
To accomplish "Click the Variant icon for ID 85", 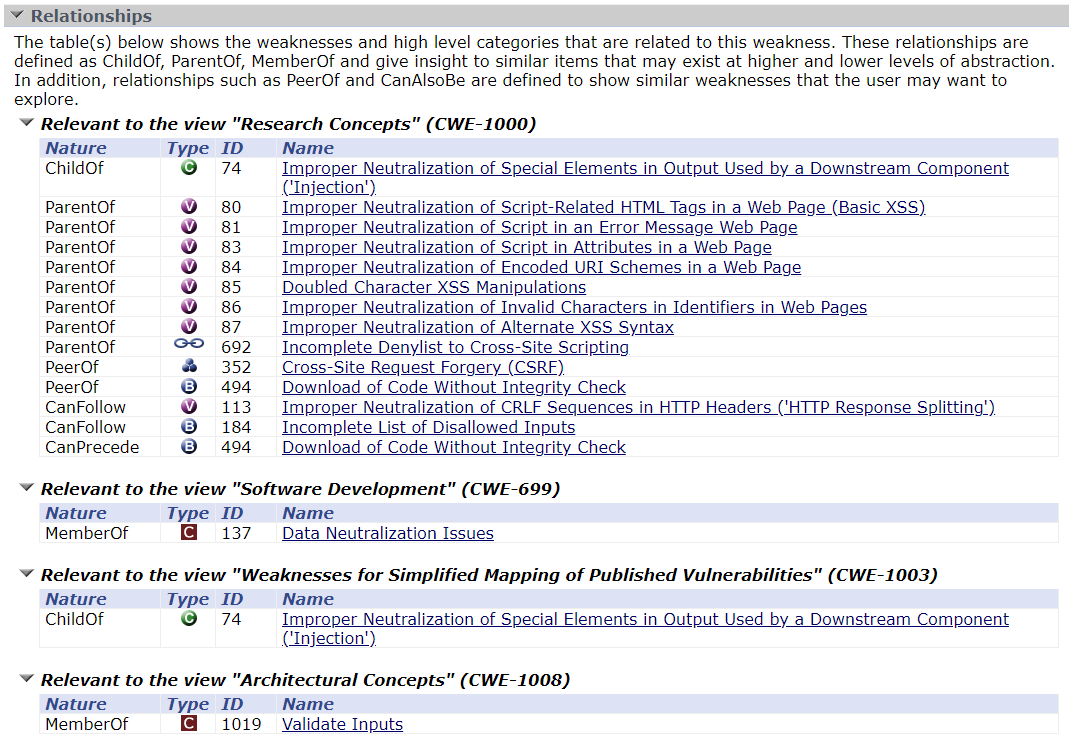I will pos(189,286).
